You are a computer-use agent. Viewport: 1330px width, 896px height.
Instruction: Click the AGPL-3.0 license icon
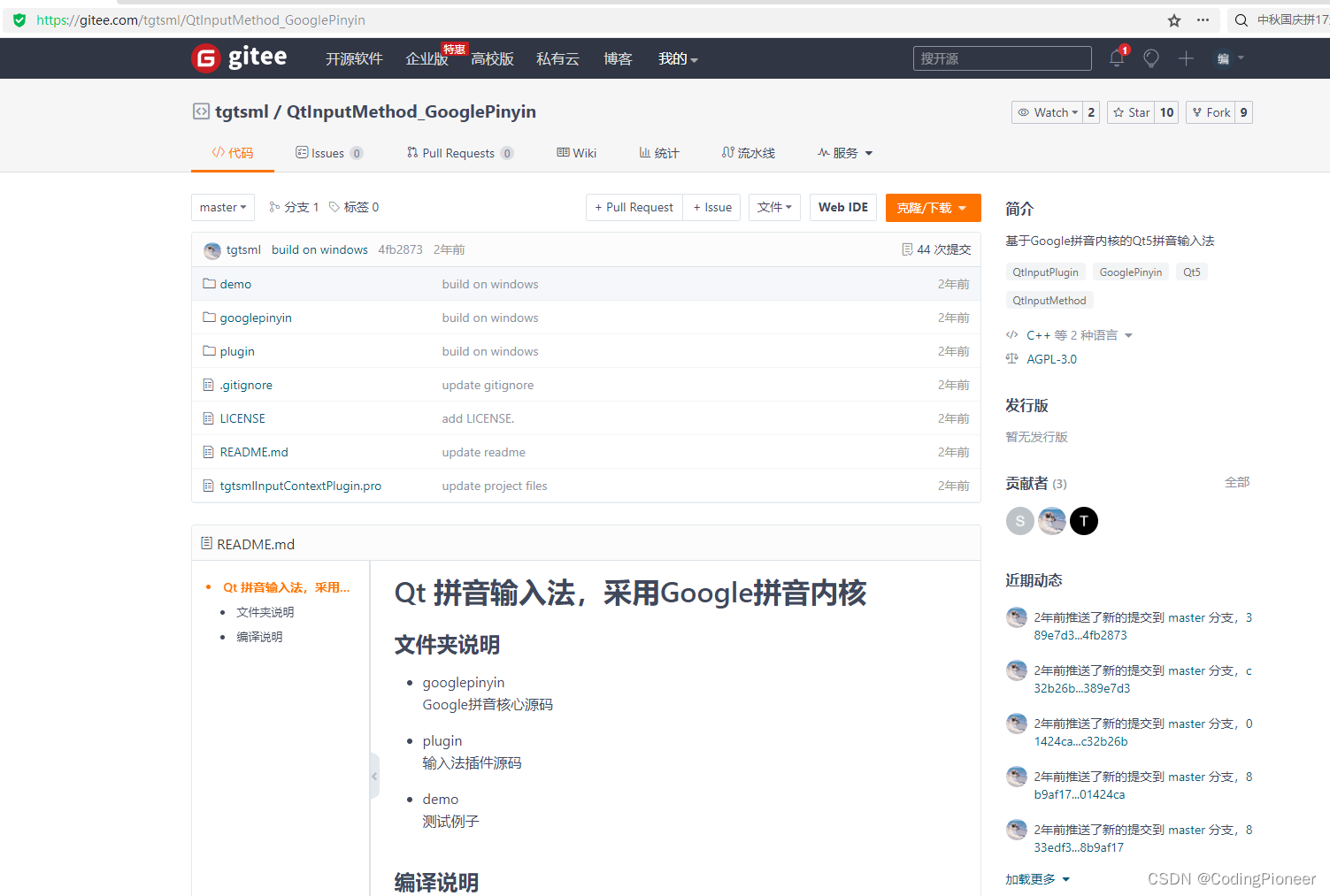(1012, 358)
